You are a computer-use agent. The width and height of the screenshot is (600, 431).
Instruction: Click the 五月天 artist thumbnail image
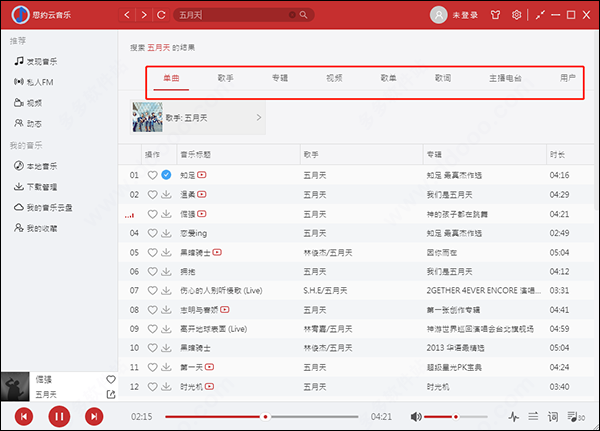(x=147, y=117)
